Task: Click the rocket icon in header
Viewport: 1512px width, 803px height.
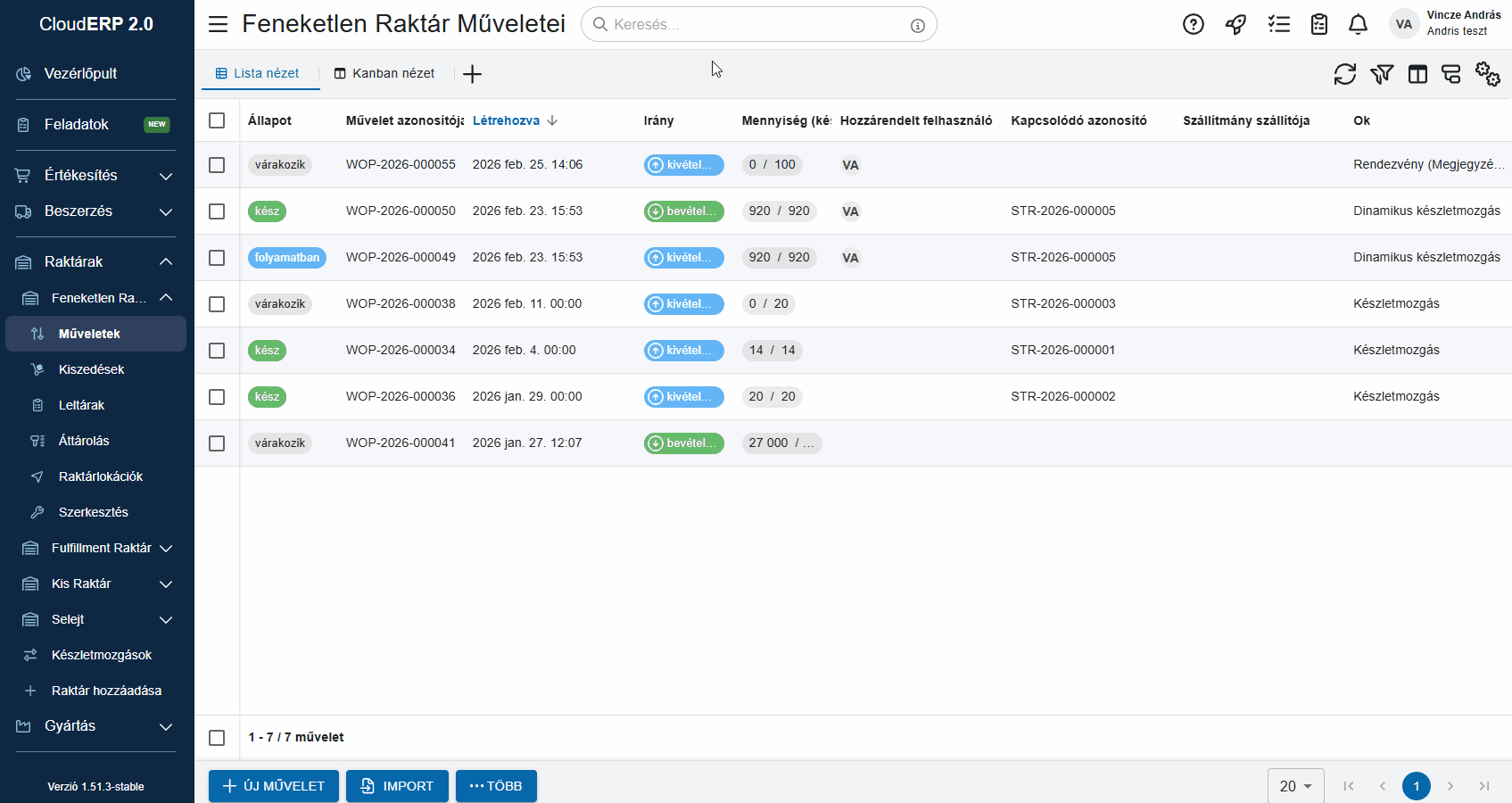Action: point(1235,24)
